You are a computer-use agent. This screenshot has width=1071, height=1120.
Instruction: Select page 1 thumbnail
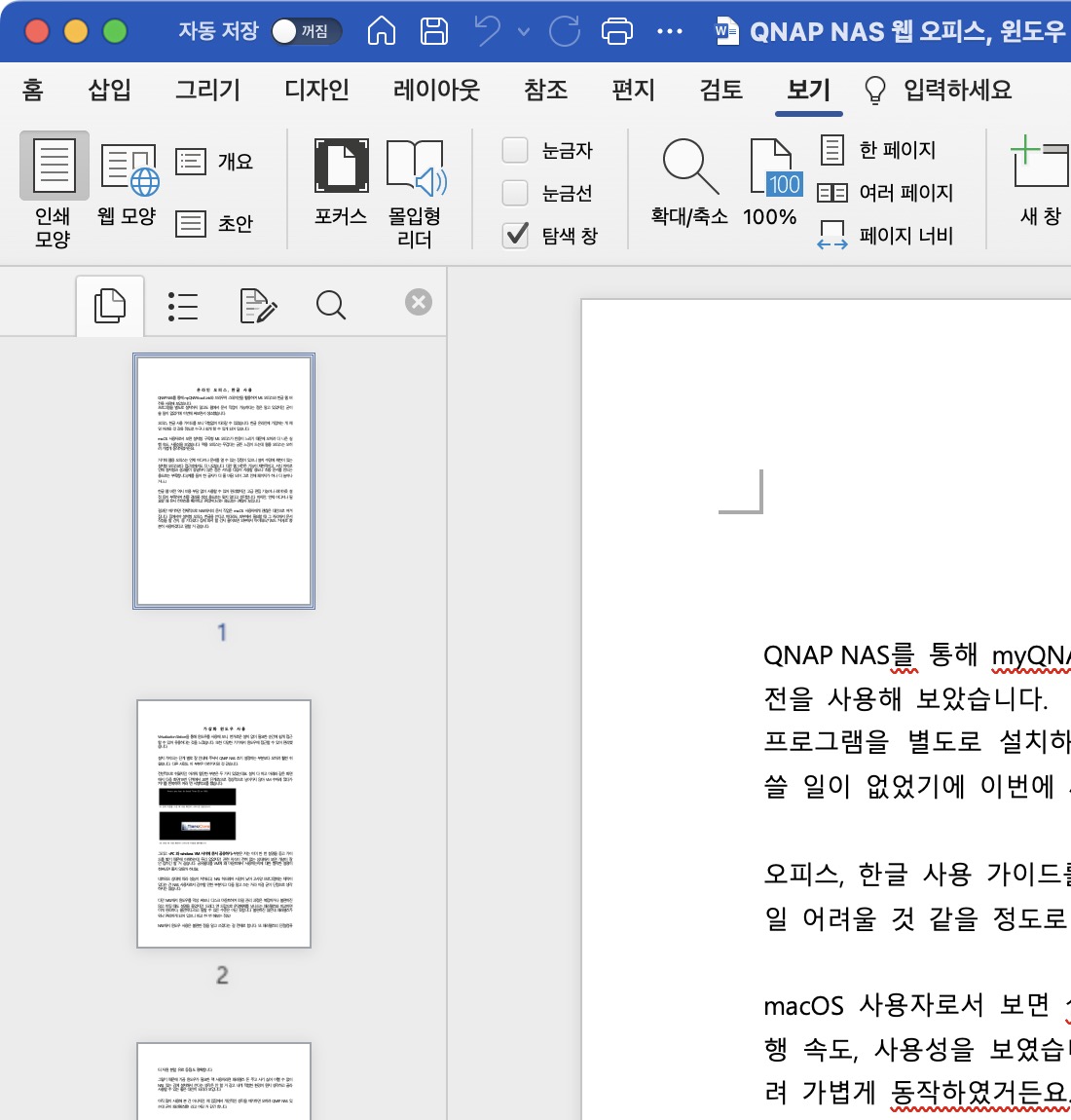(x=224, y=481)
